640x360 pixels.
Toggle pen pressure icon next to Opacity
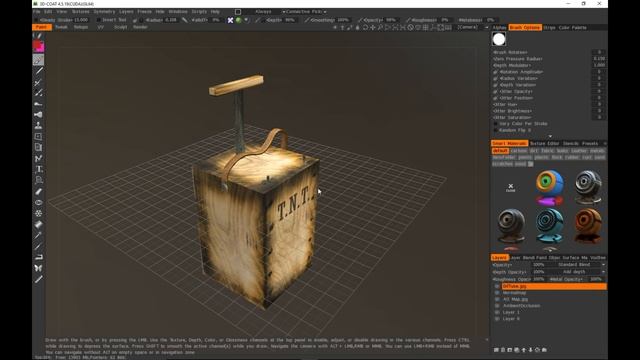point(360,20)
